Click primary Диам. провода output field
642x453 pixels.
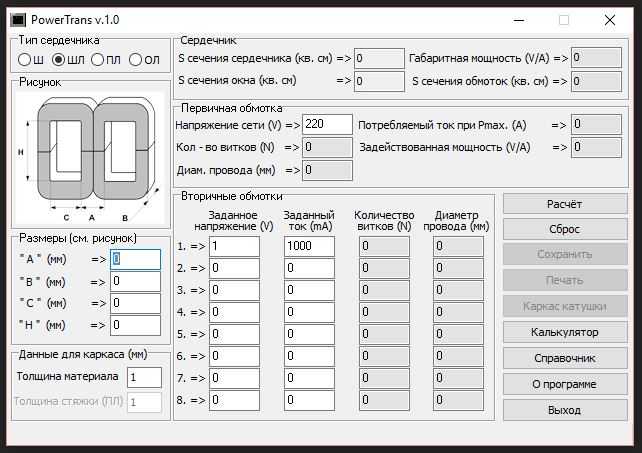click(327, 170)
